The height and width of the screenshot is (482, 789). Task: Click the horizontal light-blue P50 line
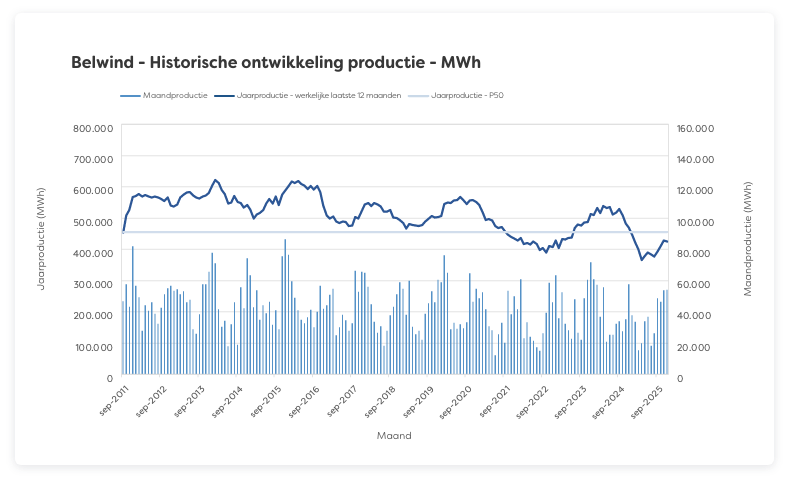point(400,232)
